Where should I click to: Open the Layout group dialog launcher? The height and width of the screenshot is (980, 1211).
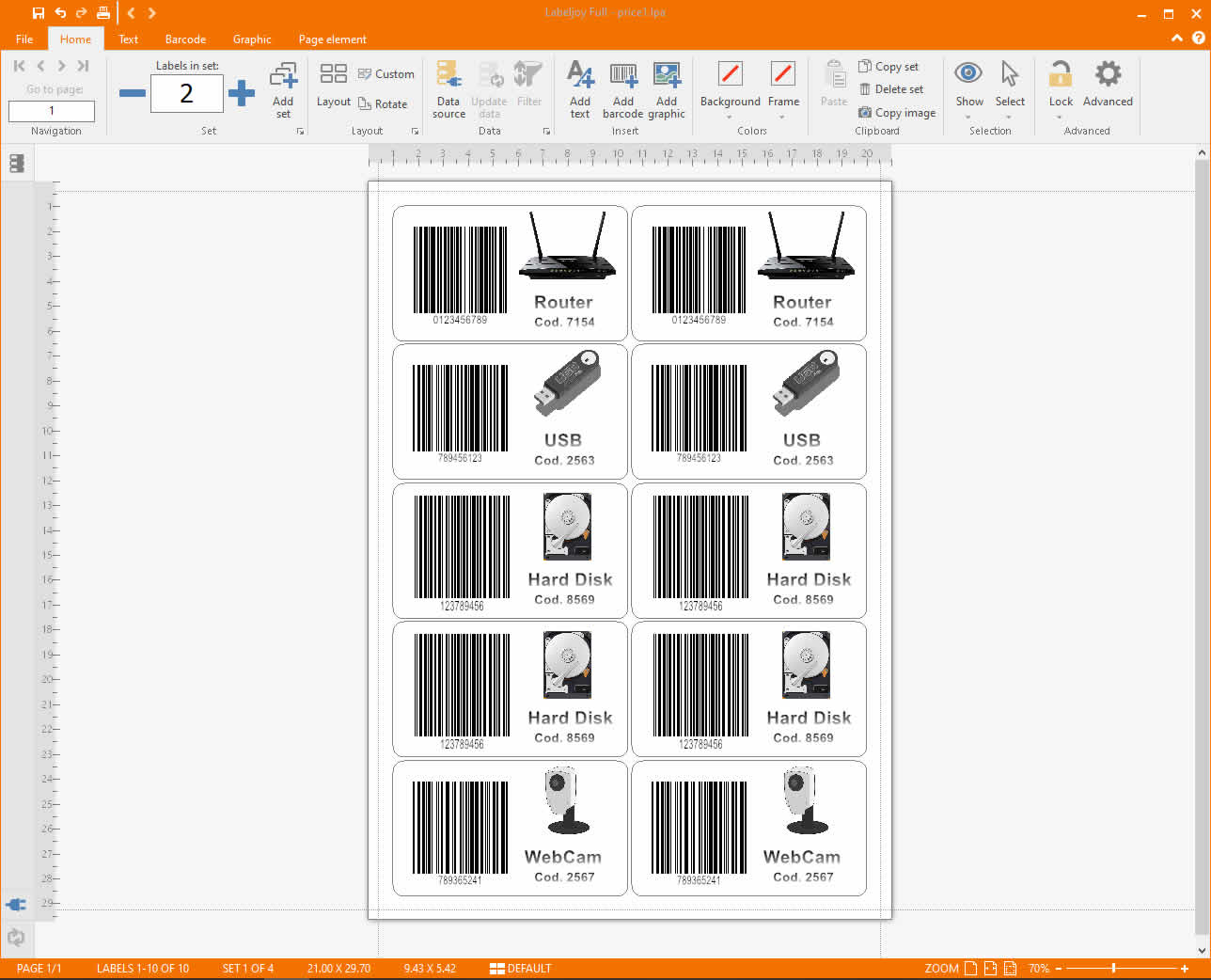415,132
